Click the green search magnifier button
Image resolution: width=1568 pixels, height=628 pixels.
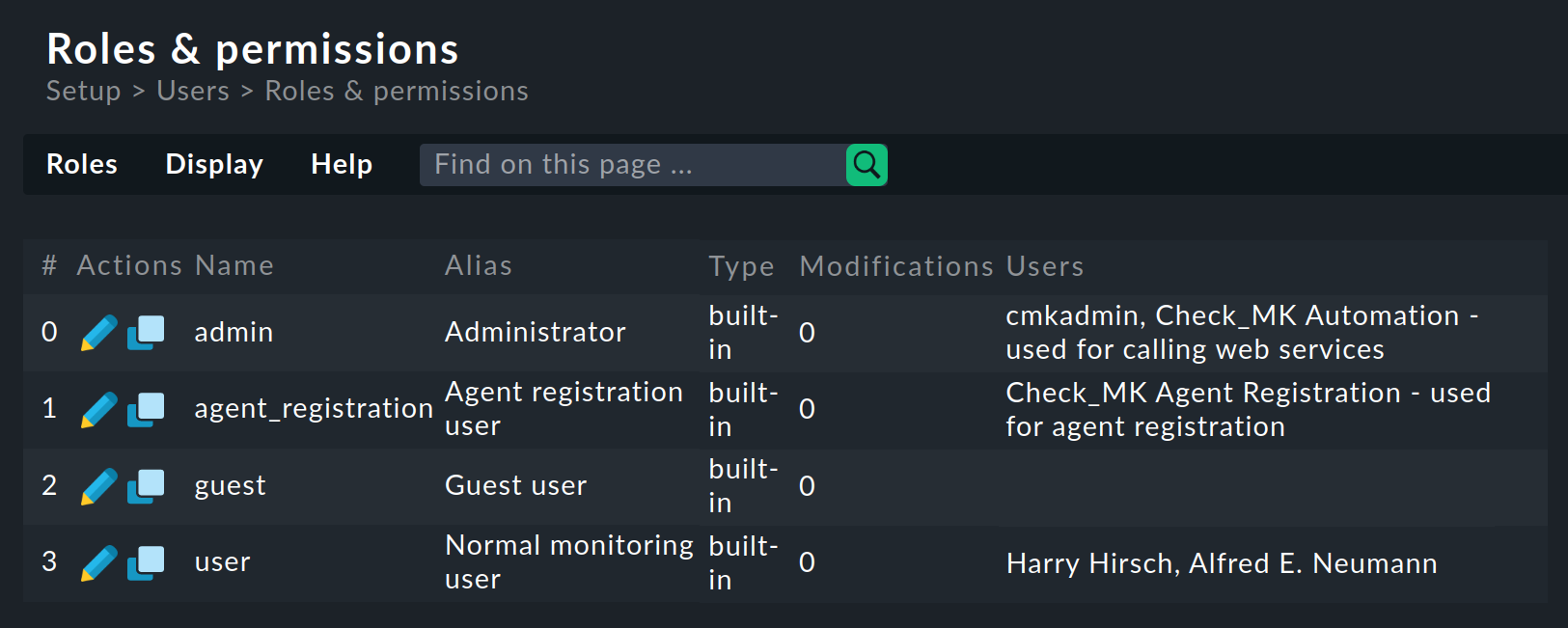pos(867,165)
